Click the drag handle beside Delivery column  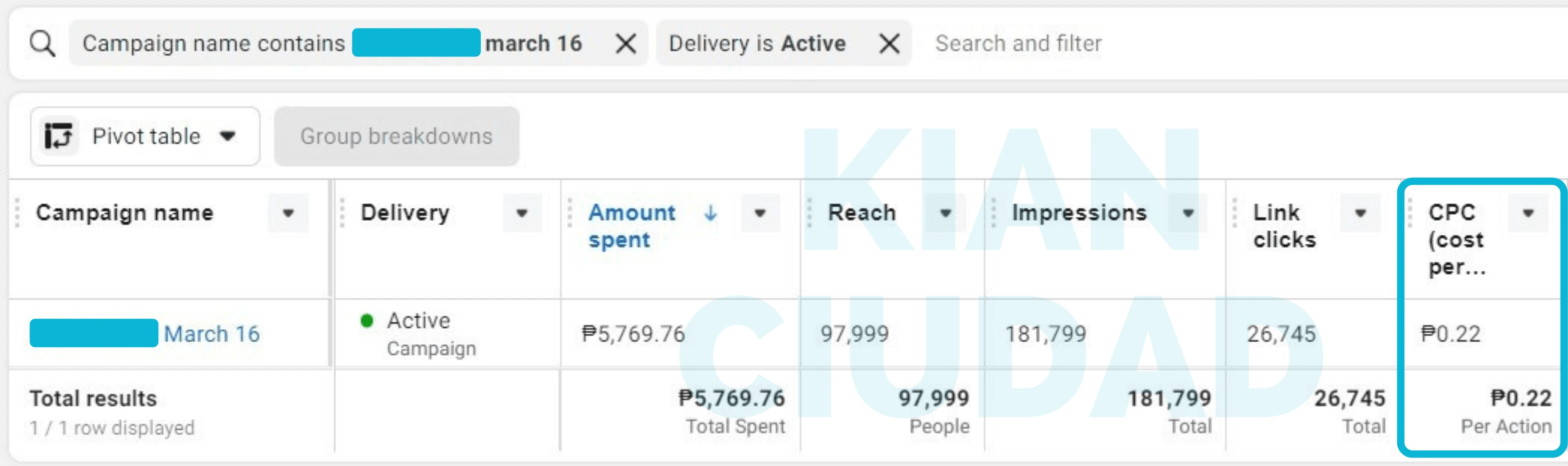pyautogui.click(x=342, y=213)
